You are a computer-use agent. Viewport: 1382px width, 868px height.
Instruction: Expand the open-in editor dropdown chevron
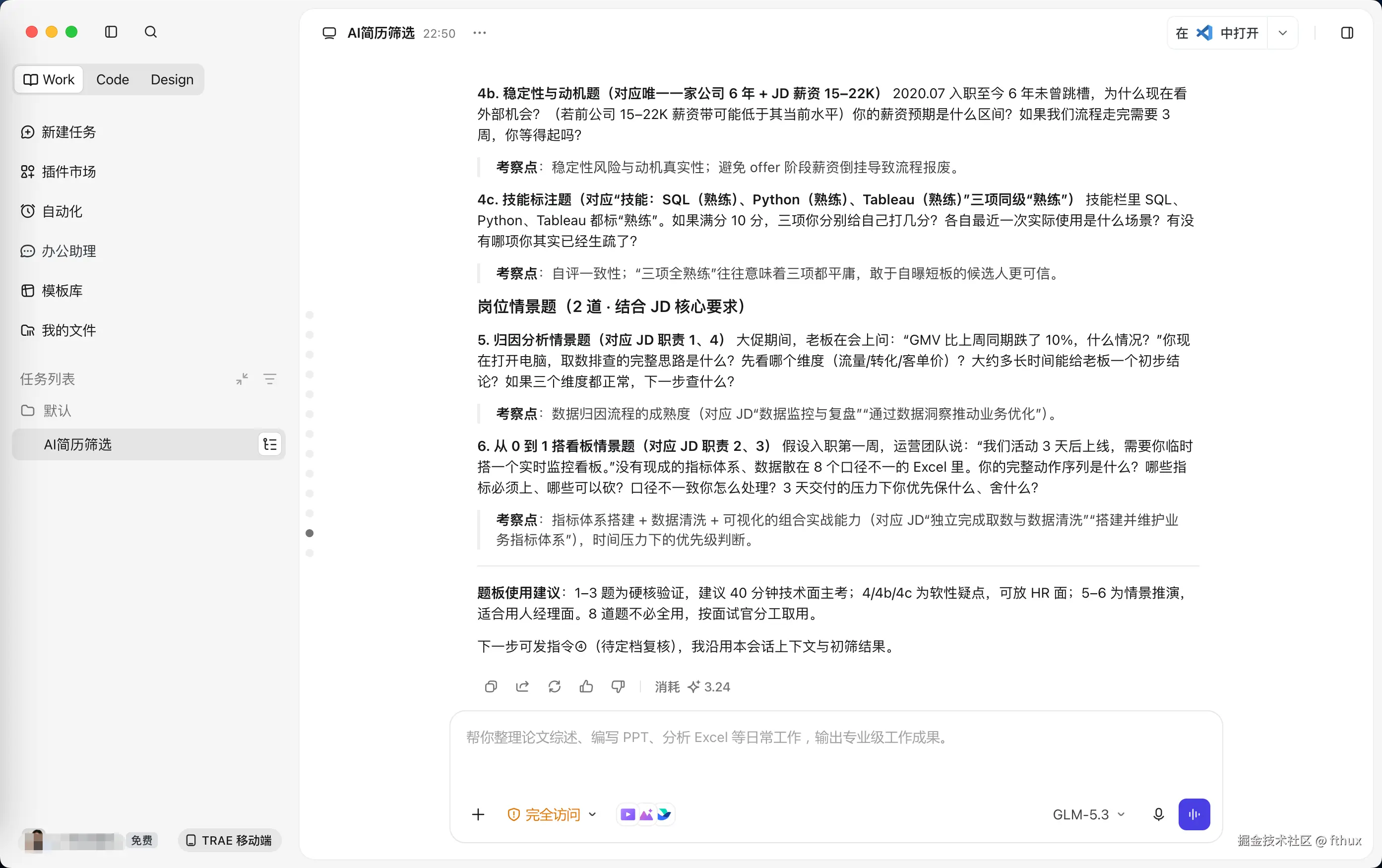point(1283,33)
